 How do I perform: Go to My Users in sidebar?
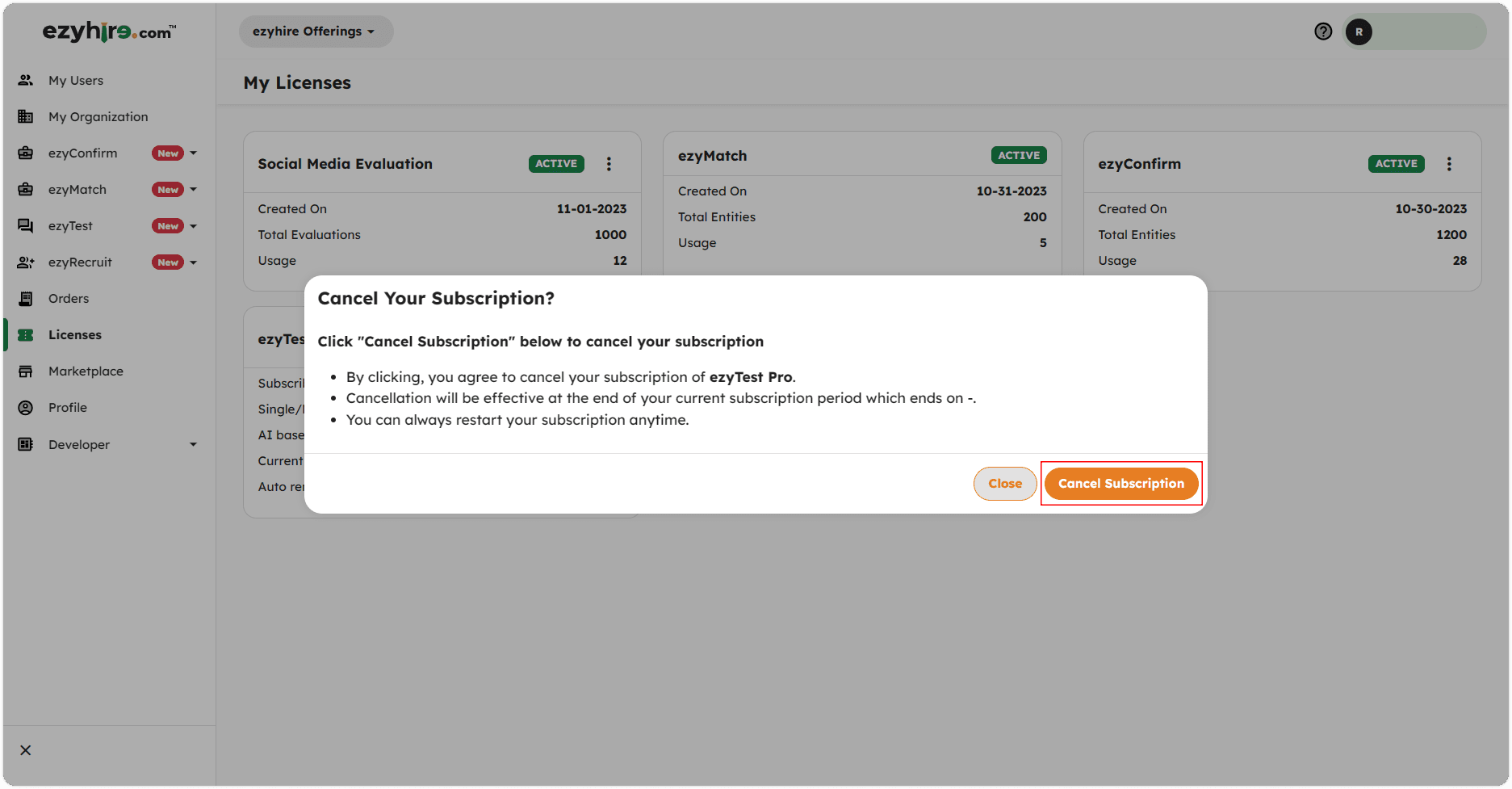pos(76,81)
